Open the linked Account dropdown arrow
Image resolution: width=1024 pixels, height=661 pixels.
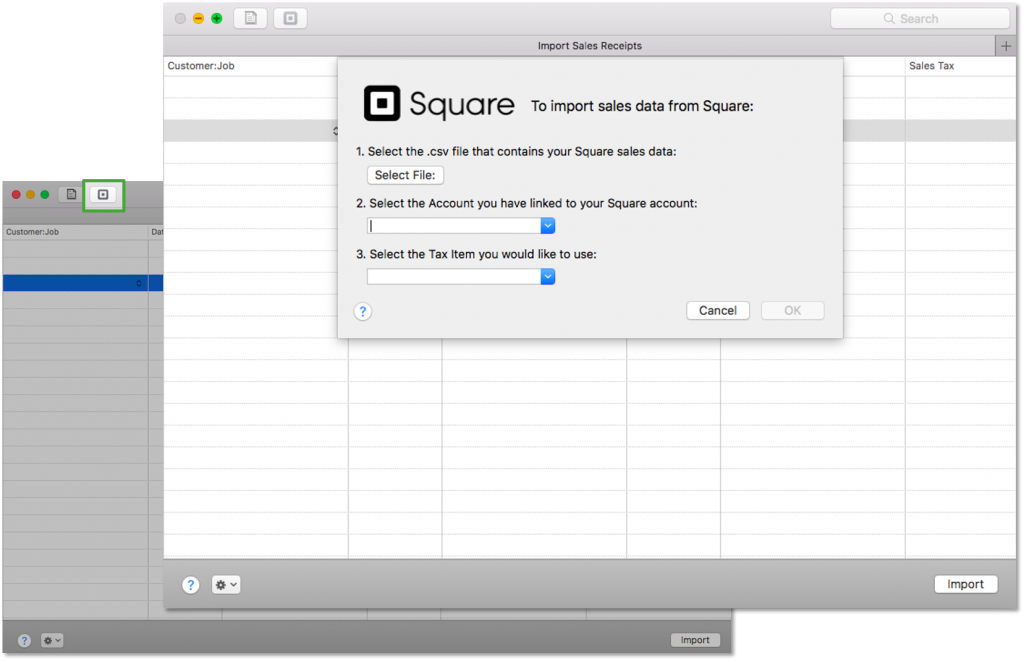(548, 226)
